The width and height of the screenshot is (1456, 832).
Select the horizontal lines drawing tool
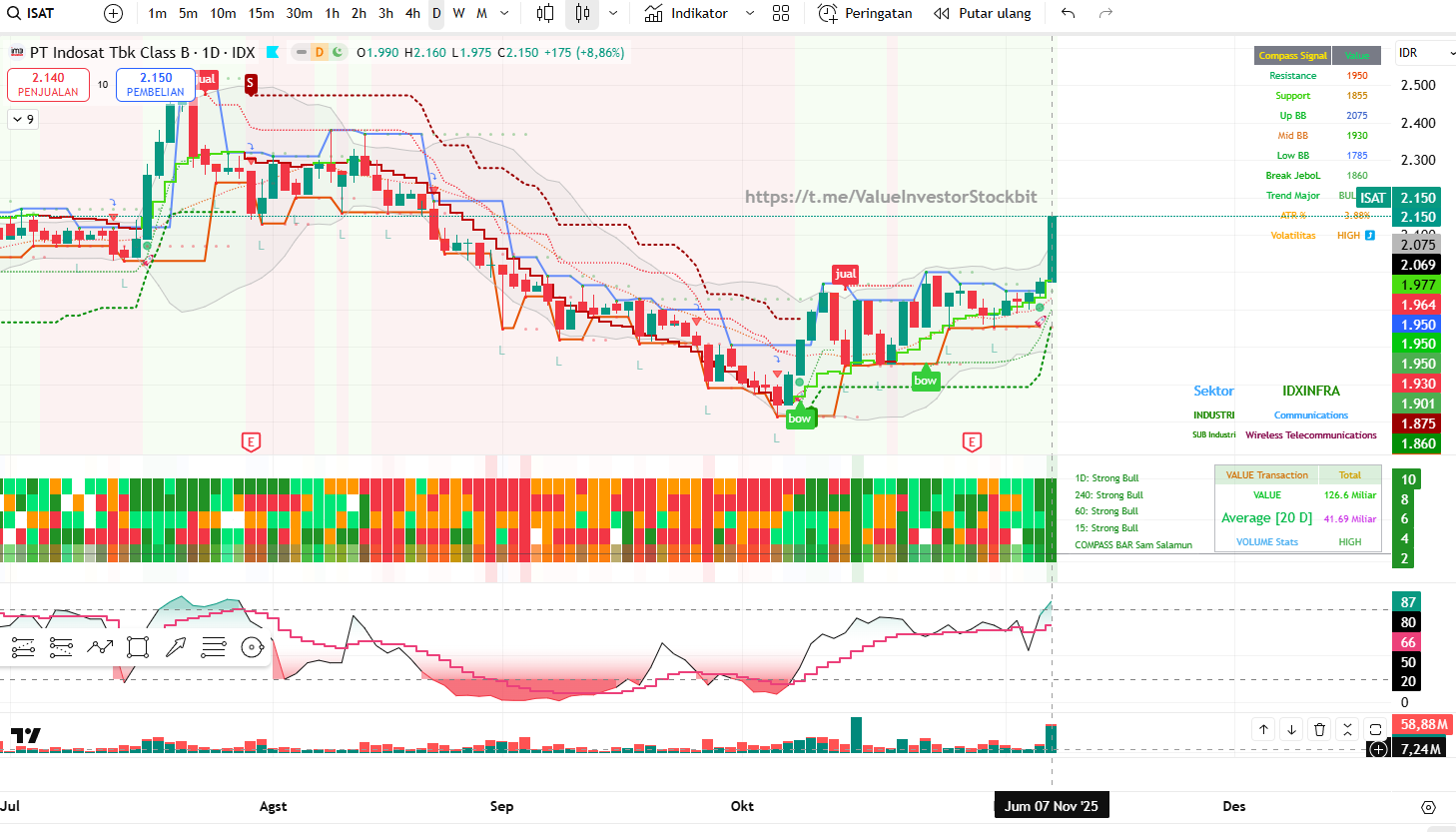pyautogui.click(x=214, y=647)
